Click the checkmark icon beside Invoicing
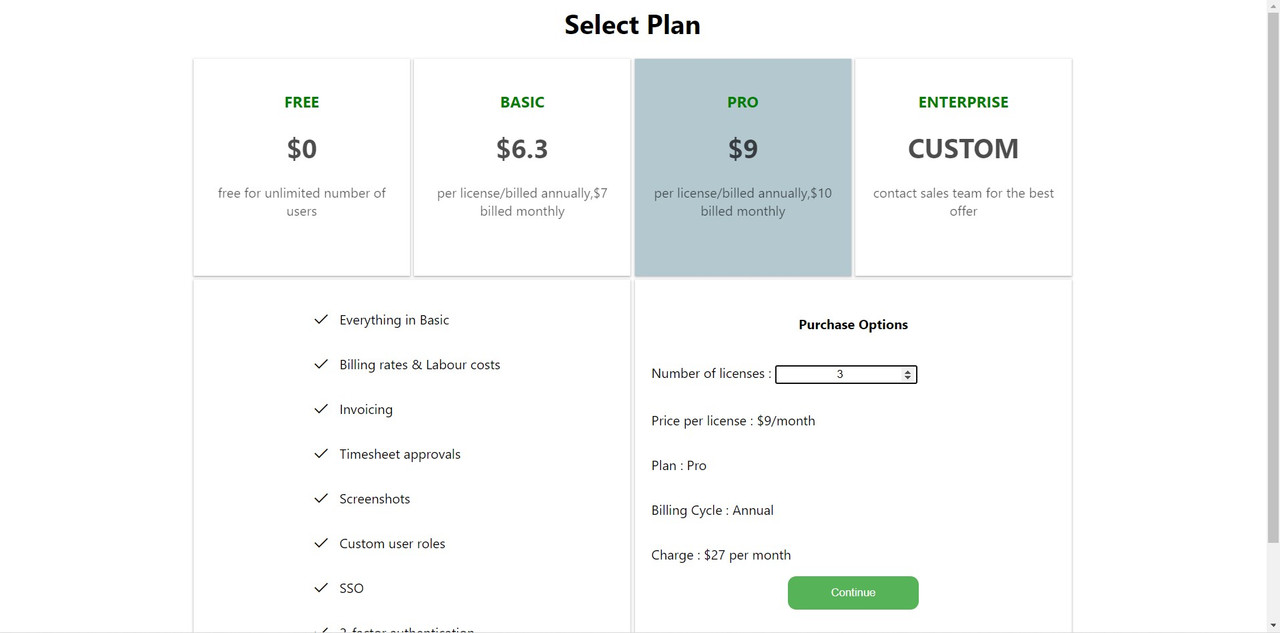 pyautogui.click(x=321, y=409)
